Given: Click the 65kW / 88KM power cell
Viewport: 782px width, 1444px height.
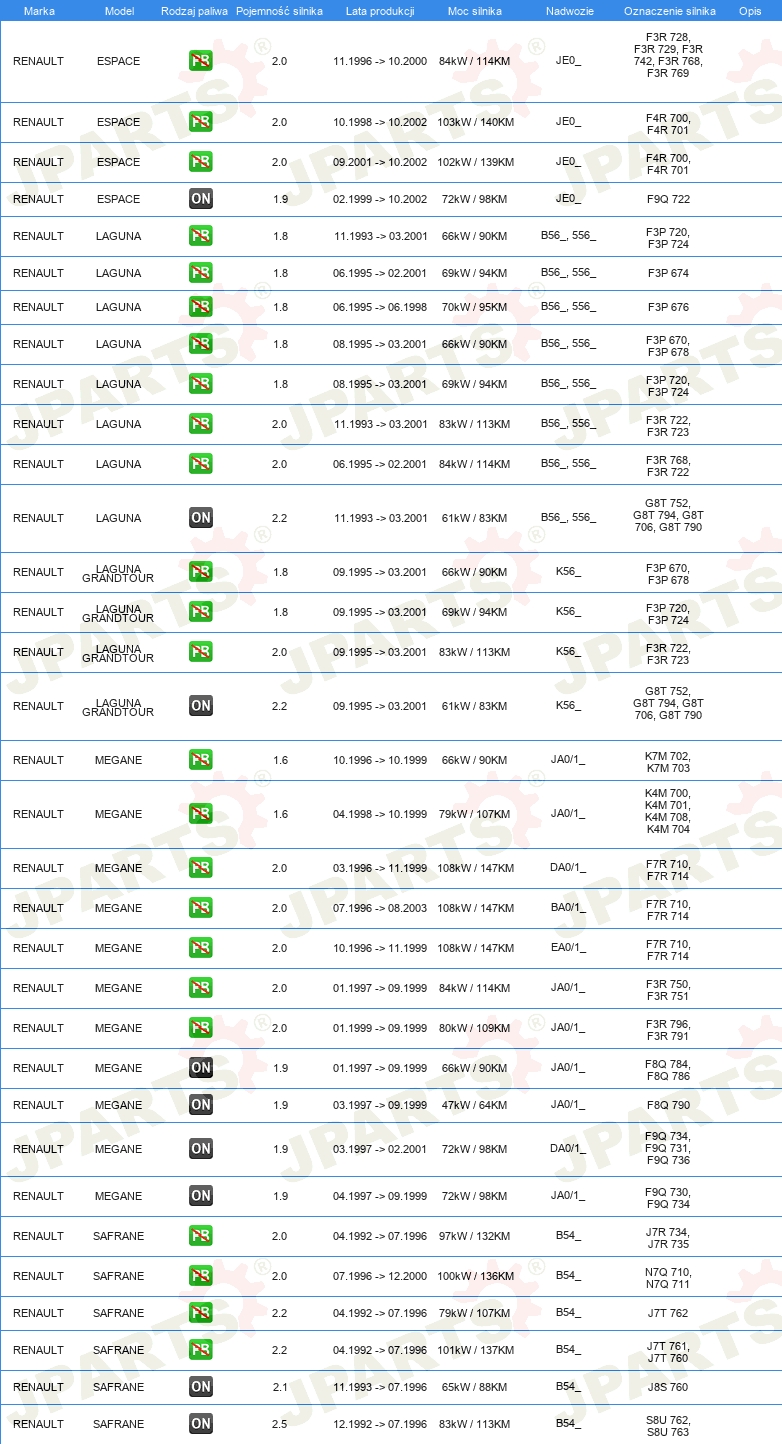Looking at the screenshot, I should pyautogui.click(x=474, y=1387).
